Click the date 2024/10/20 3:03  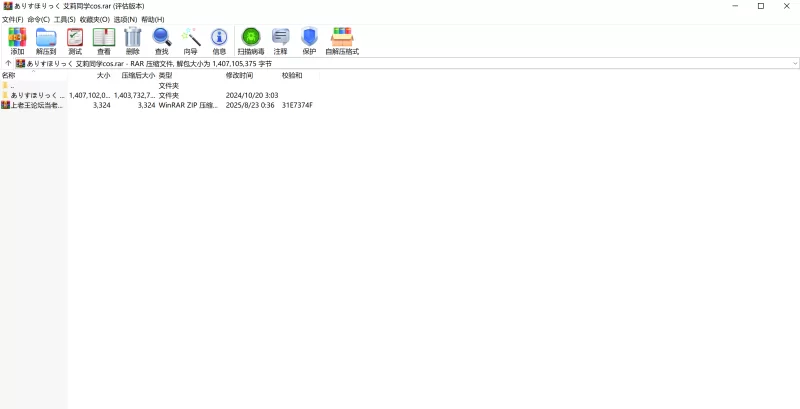point(252,95)
